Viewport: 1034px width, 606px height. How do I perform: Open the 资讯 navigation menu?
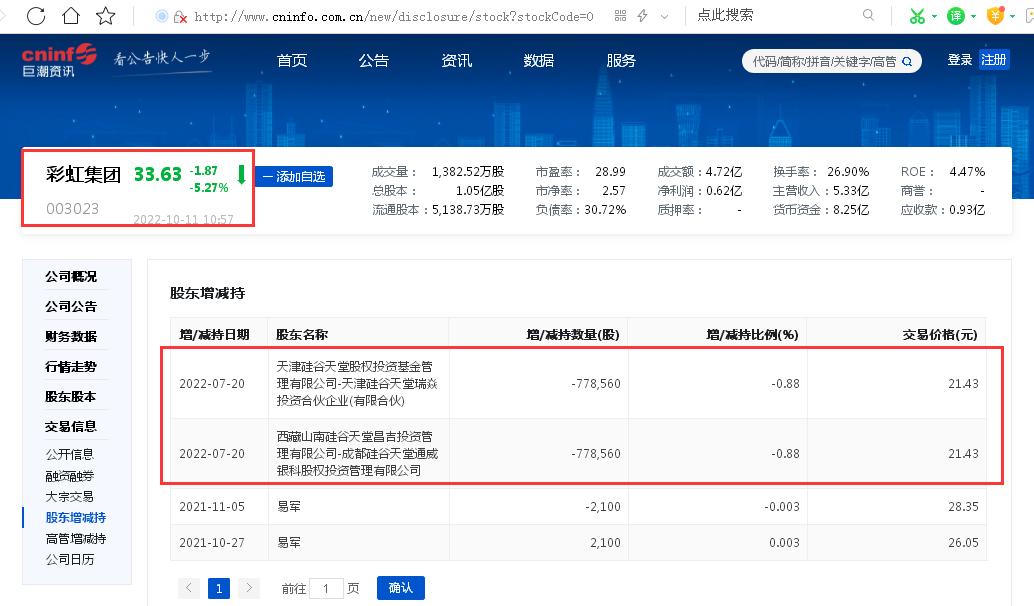click(456, 61)
